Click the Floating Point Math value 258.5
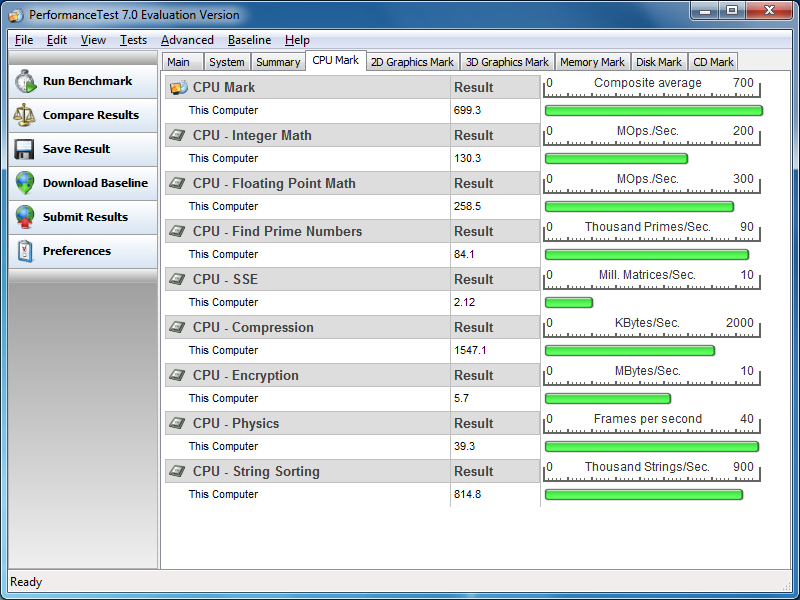 coord(467,206)
